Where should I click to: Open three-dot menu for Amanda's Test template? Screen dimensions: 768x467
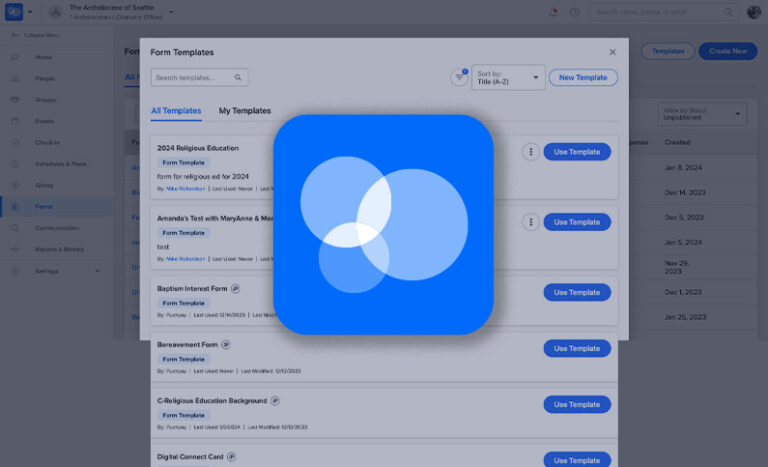(x=530, y=222)
